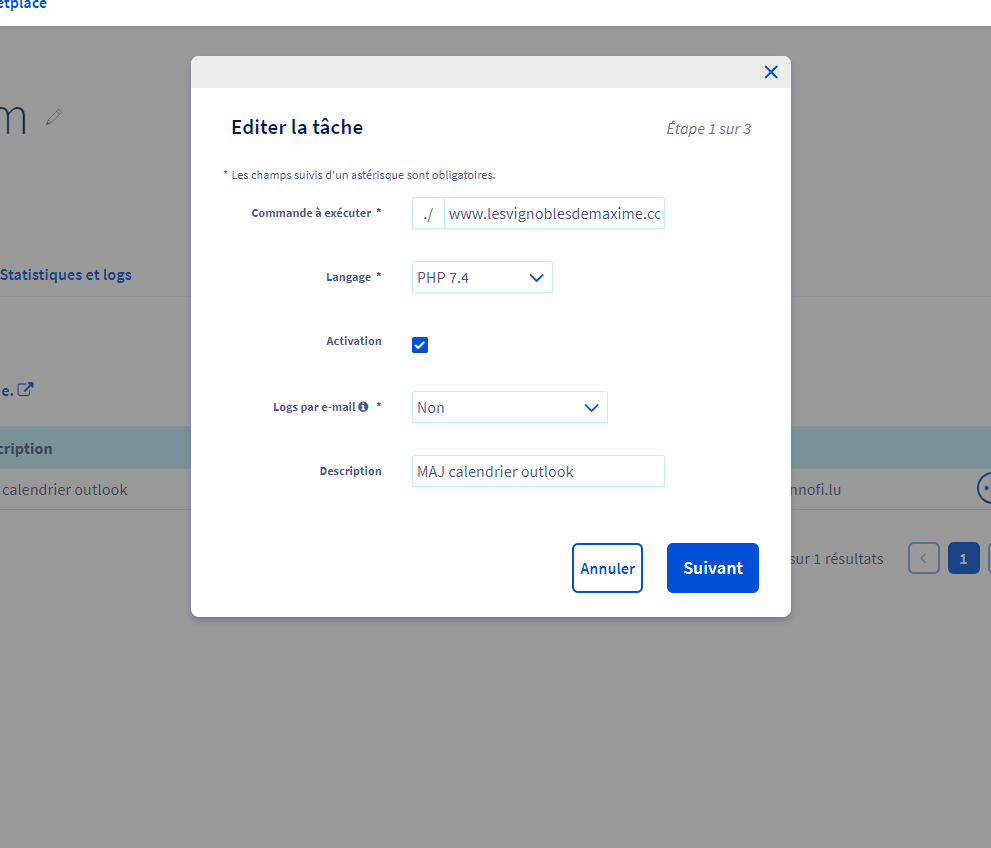
Task: Open the Langage PHP 7.4 dropdown
Action: pyautogui.click(x=482, y=277)
